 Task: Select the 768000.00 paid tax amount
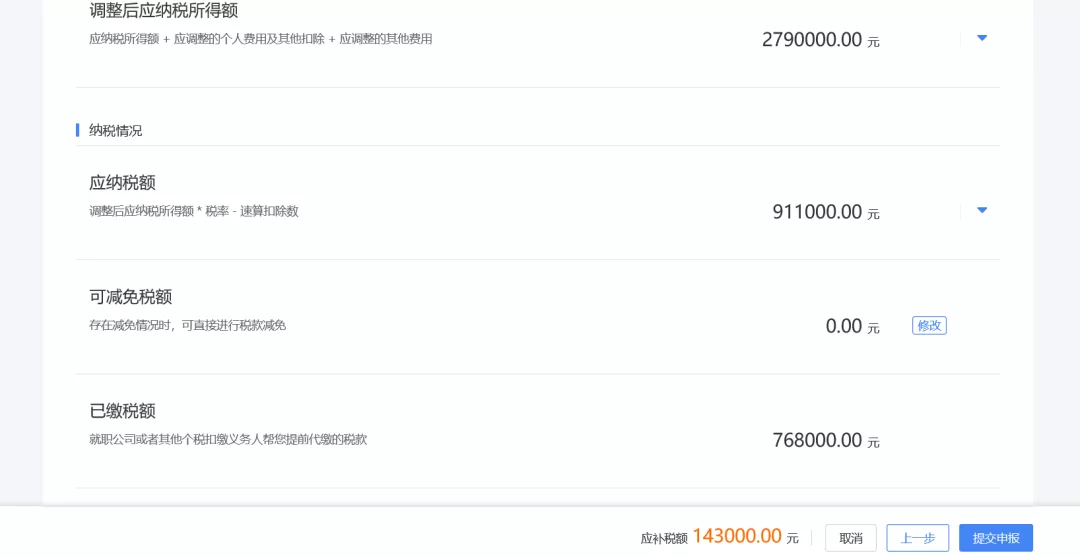(816, 440)
